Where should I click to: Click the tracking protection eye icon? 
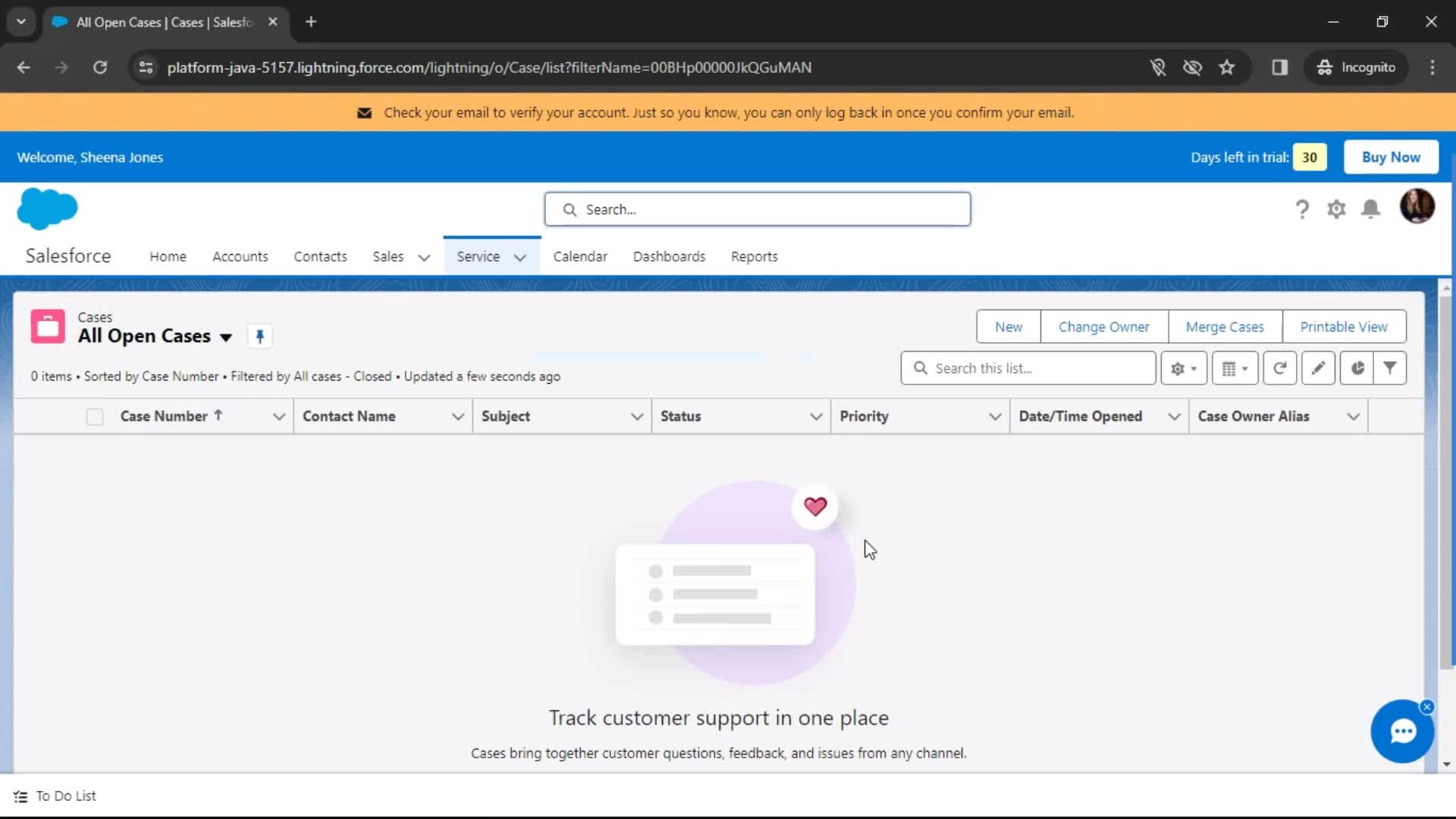[x=1192, y=67]
